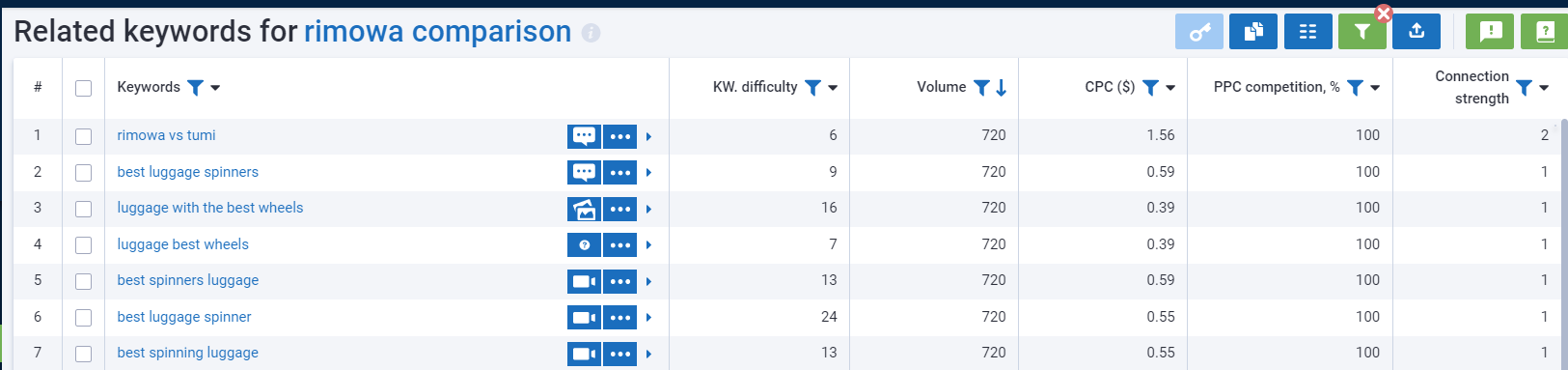Expand the best spinners luggage row arrow
1568x370 pixels.
[648, 282]
